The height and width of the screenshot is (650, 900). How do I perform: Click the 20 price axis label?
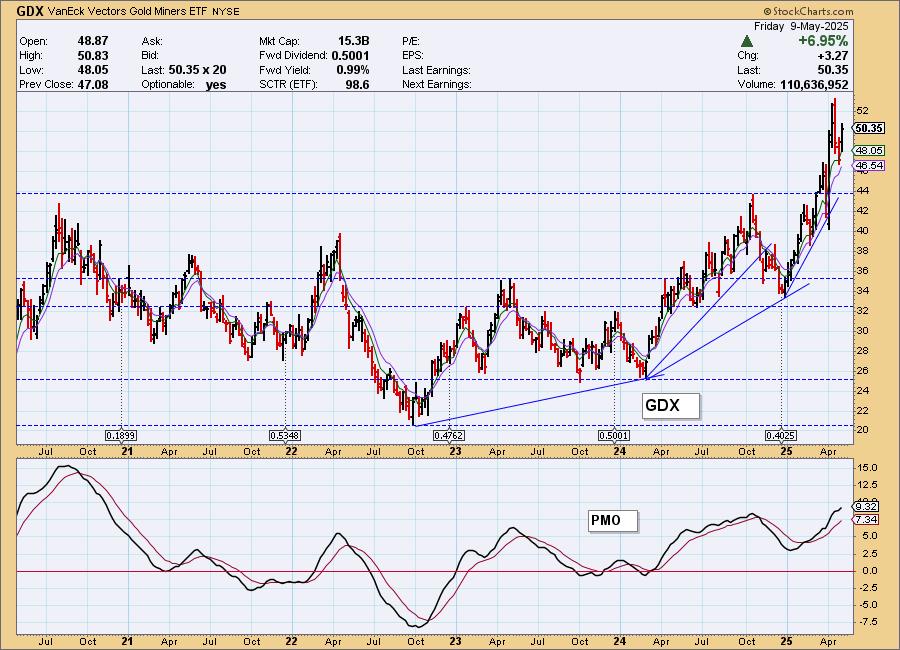[x=863, y=430]
